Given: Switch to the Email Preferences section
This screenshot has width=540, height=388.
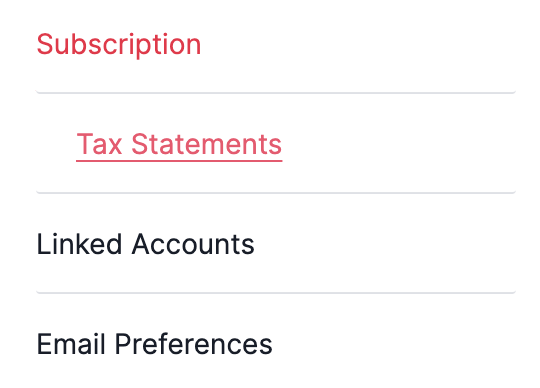Looking at the screenshot, I should click(154, 344).
